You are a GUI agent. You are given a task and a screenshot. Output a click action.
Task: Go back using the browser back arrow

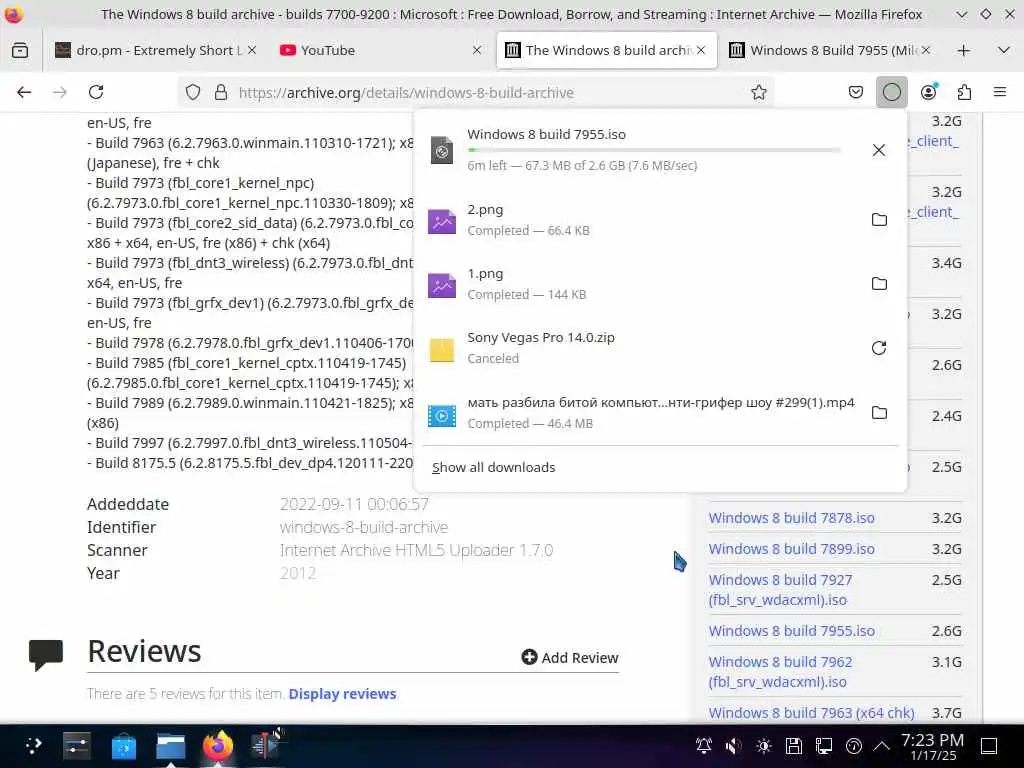(x=24, y=92)
